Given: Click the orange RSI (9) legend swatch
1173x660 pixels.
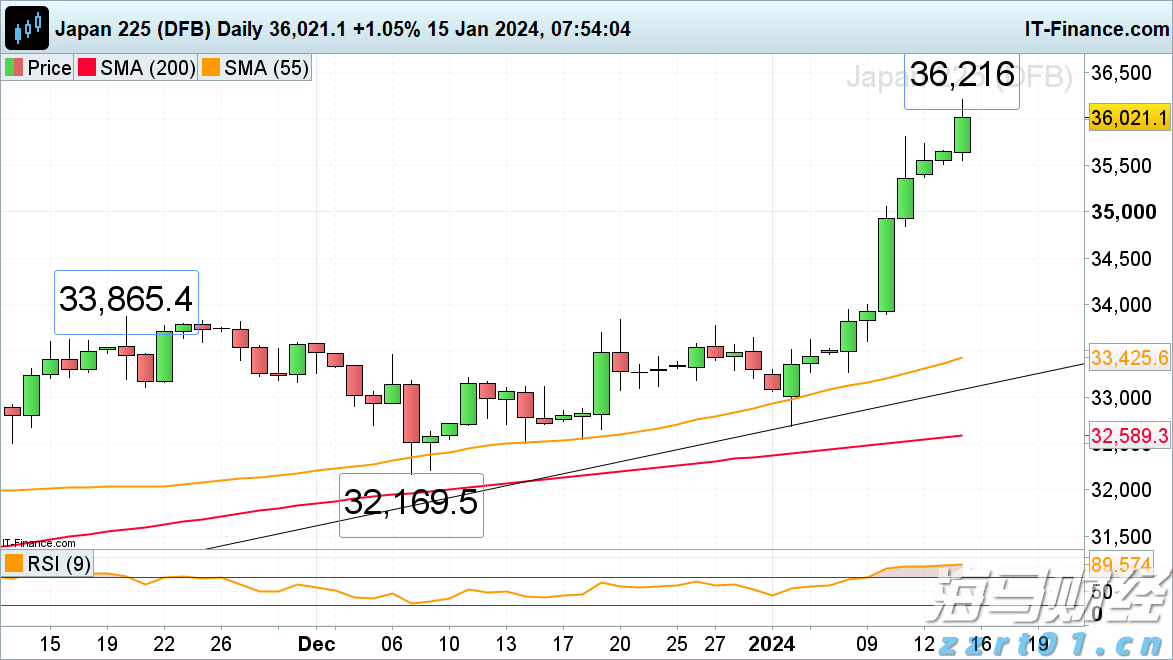Looking at the screenshot, I should [14, 565].
